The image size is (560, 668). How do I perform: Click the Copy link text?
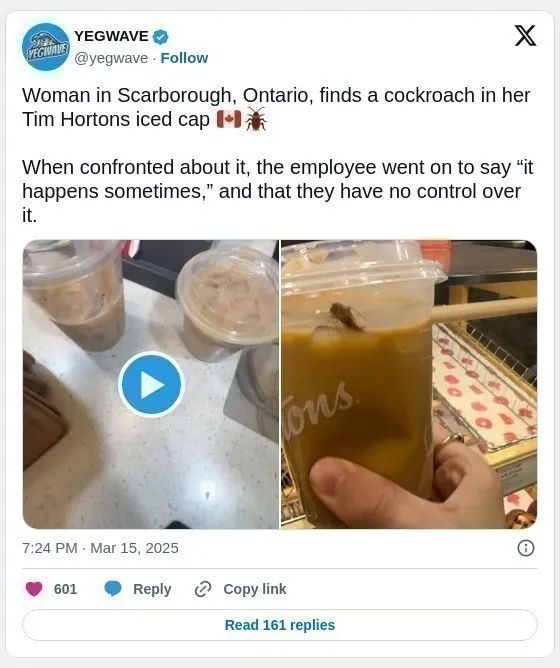[x=255, y=589]
